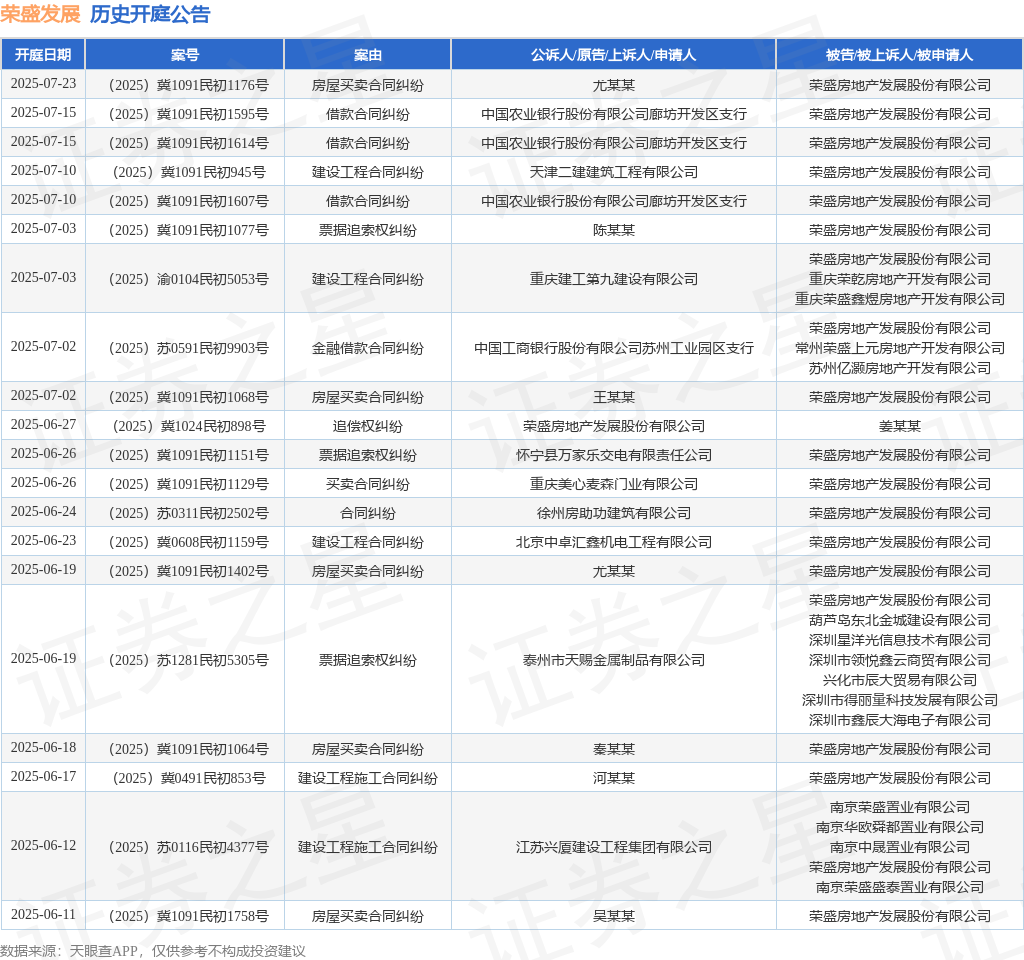Click cause 追偿权纠纷

[x=368, y=426]
